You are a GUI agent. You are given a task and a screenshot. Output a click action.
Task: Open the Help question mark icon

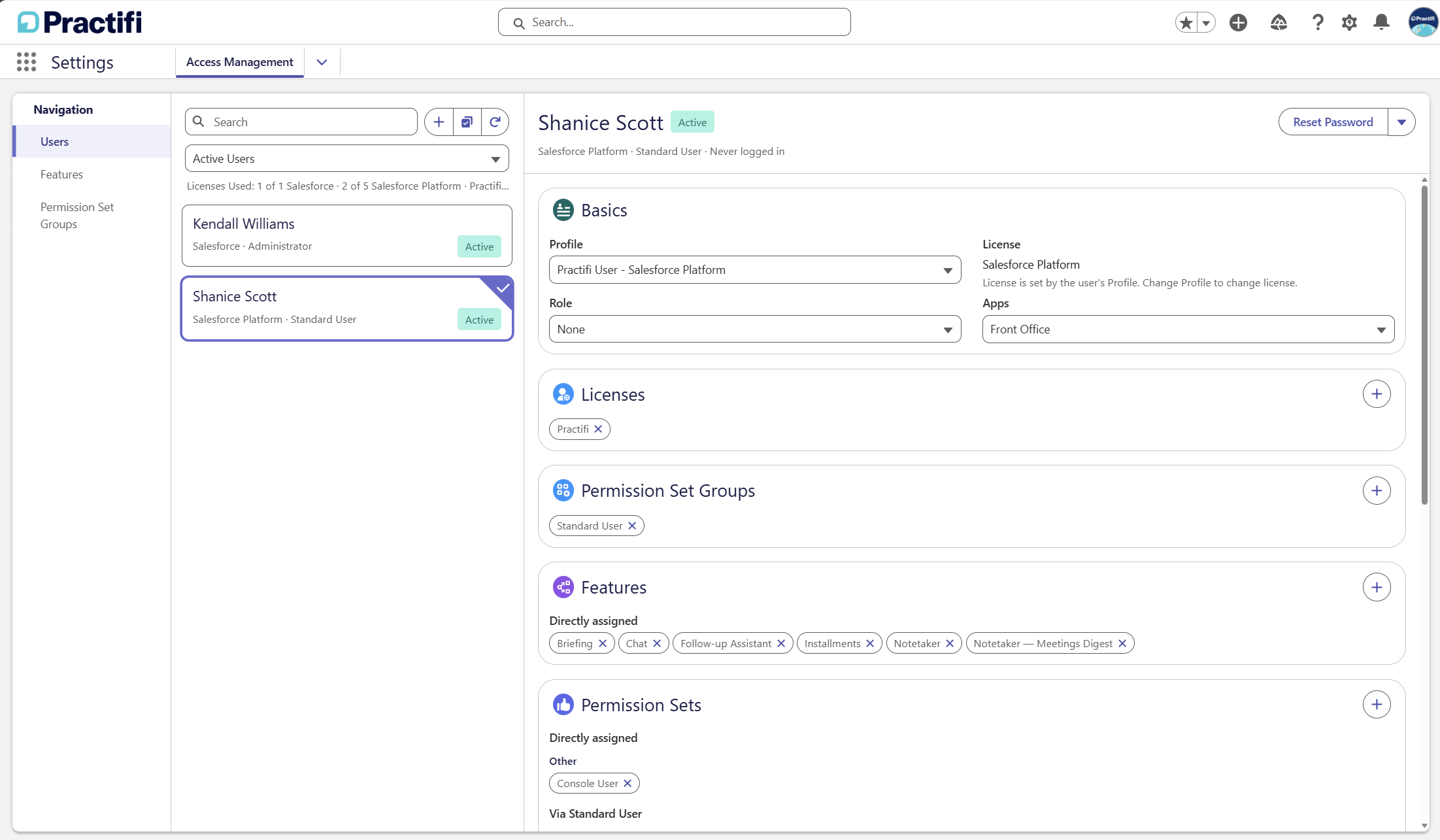1318,23
